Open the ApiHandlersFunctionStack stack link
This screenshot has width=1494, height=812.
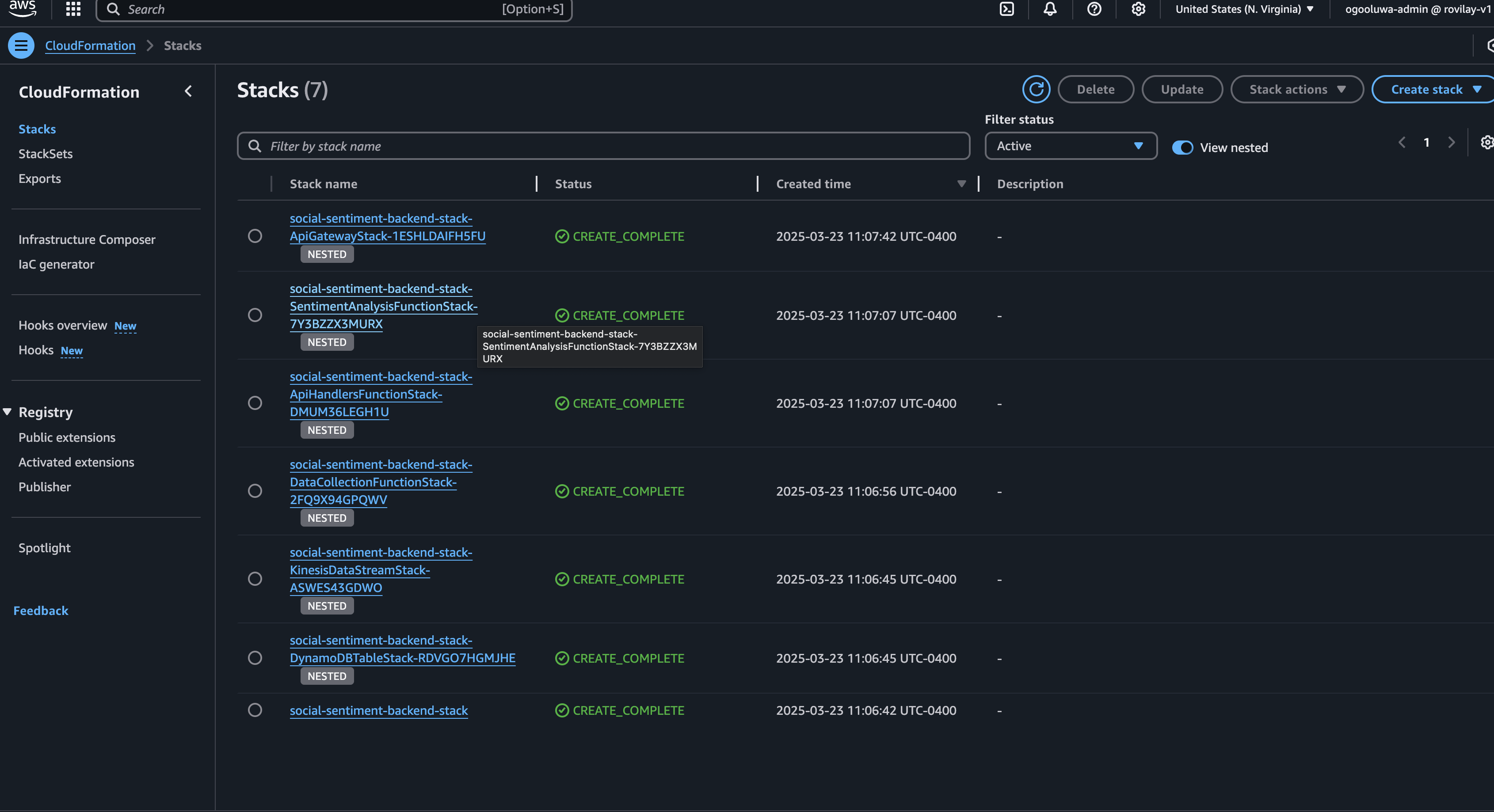[x=381, y=394]
